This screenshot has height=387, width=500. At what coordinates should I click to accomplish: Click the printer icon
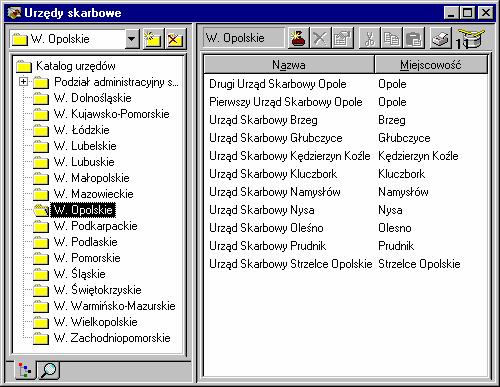coord(441,38)
